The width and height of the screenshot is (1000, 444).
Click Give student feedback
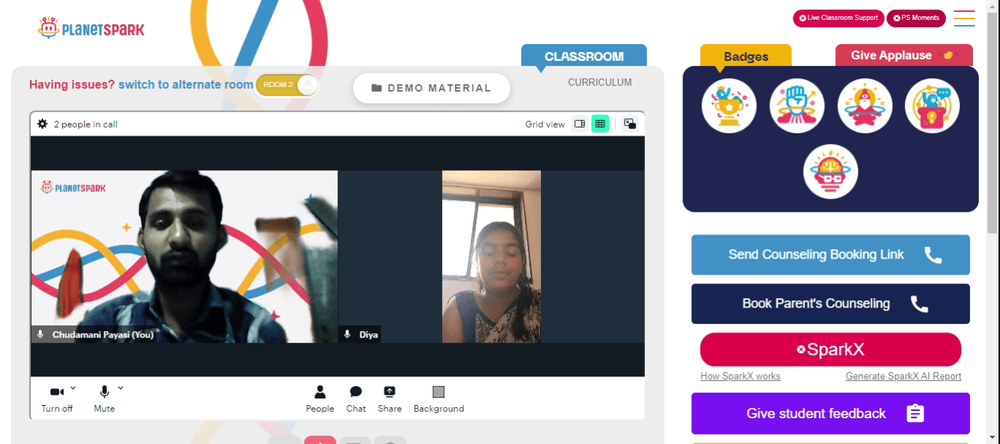pyautogui.click(x=830, y=413)
